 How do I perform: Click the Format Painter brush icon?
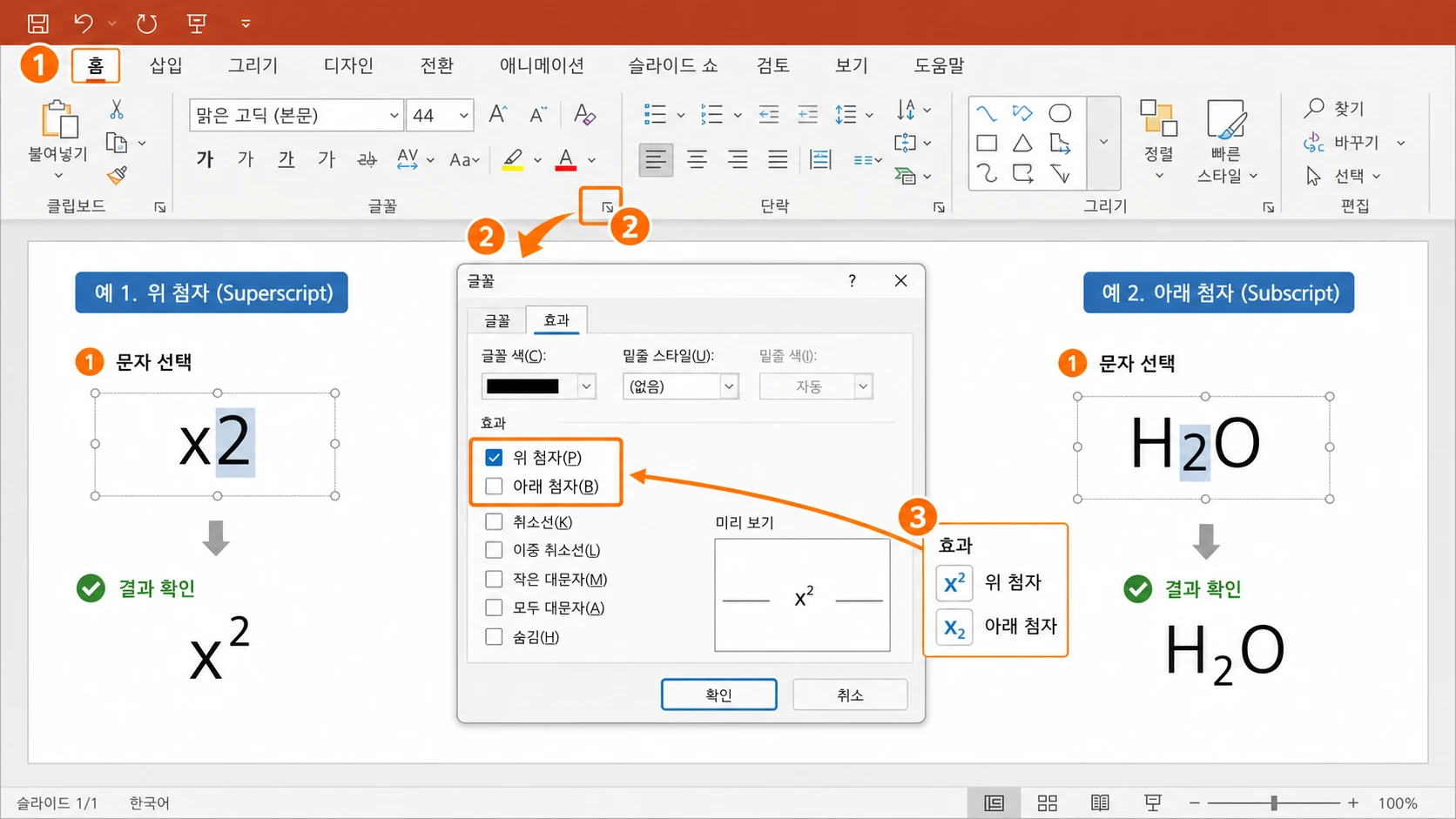[117, 176]
